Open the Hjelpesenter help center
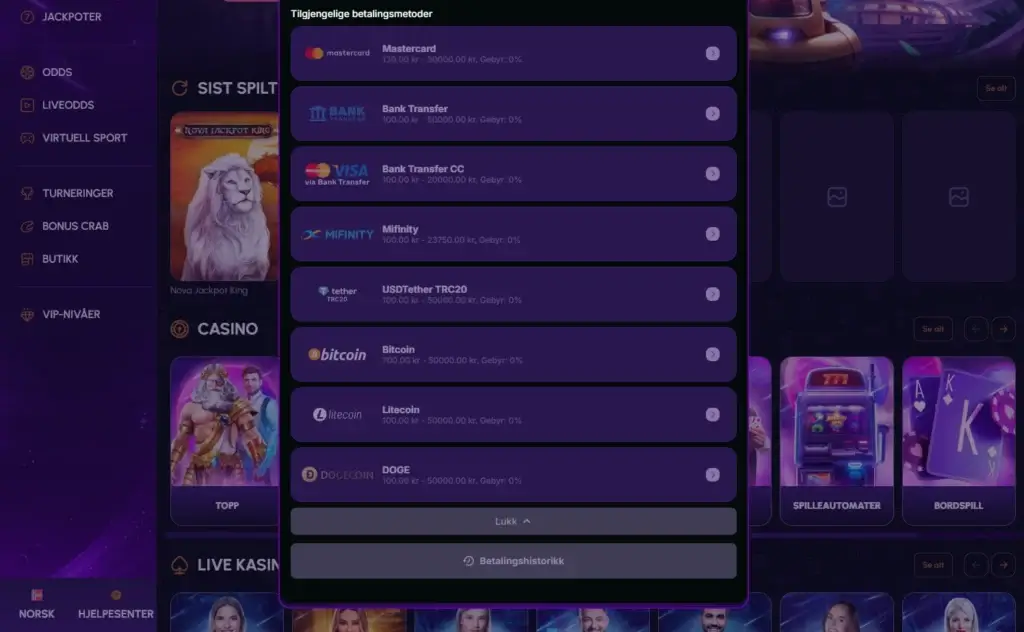Viewport: 1024px width, 632px height. (x=116, y=604)
